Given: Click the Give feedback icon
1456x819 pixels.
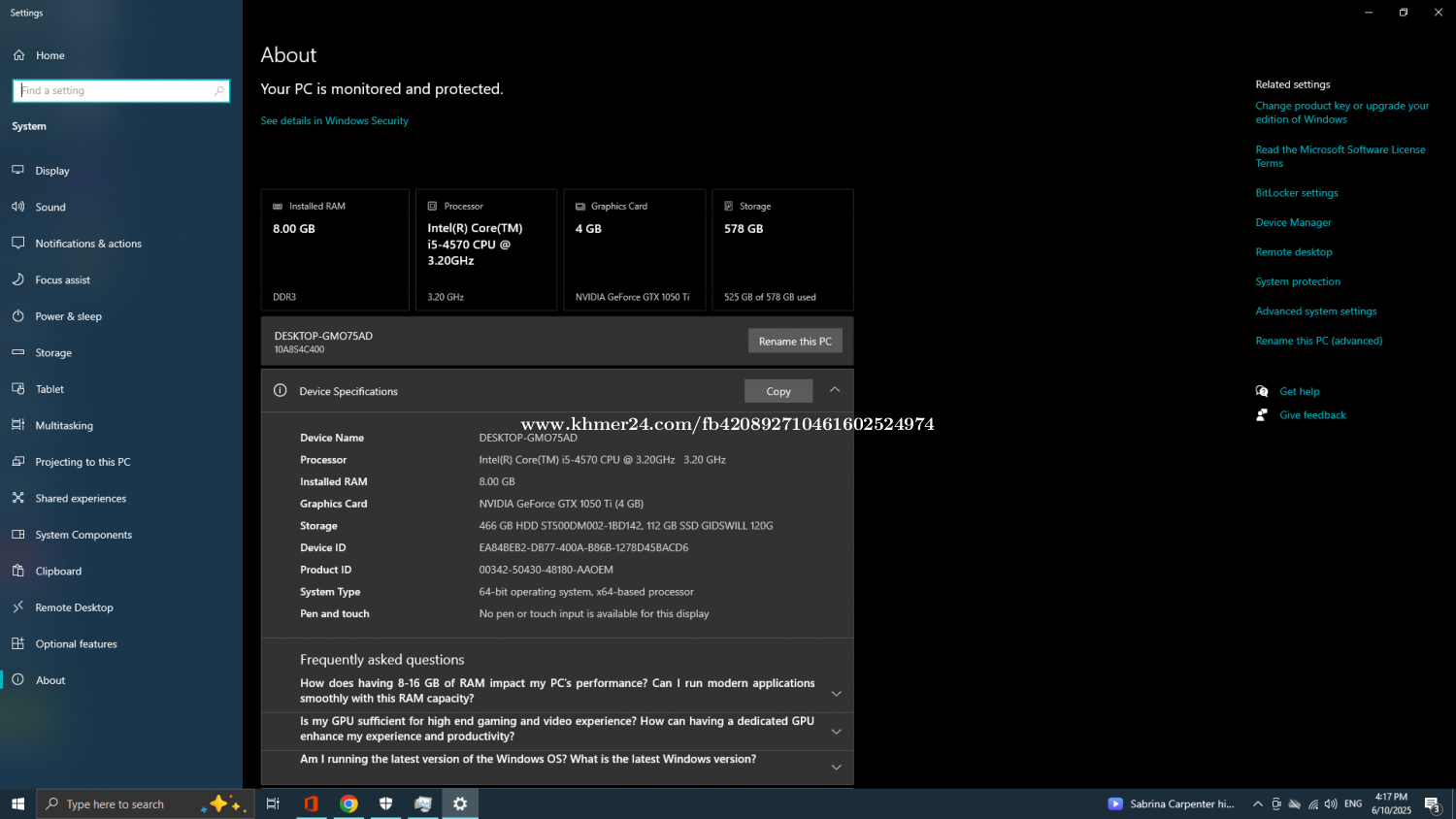Looking at the screenshot, I should (x=1262, y=414).
